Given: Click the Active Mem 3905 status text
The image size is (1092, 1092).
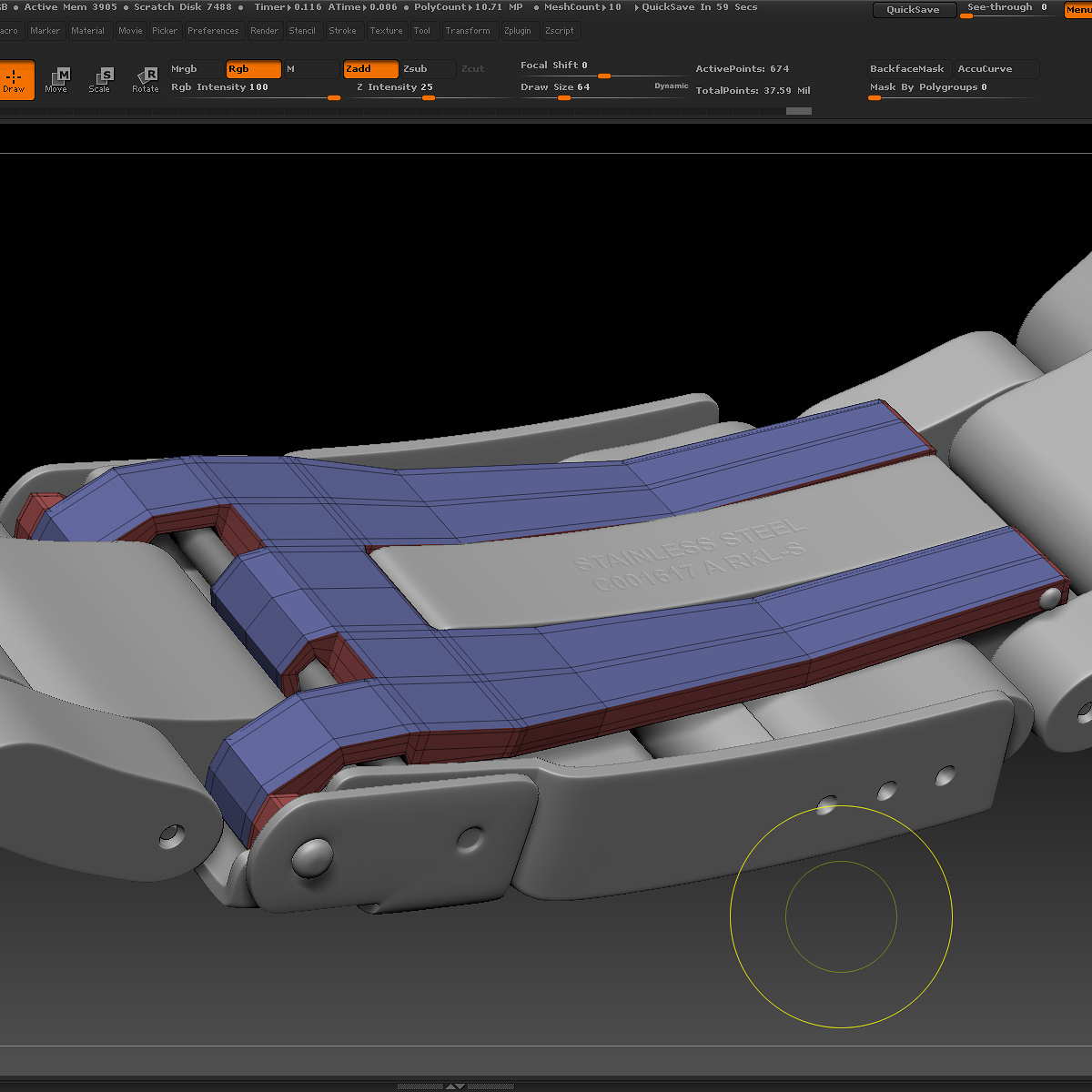Looking at the screenshot, I should [x=71, y=7].
